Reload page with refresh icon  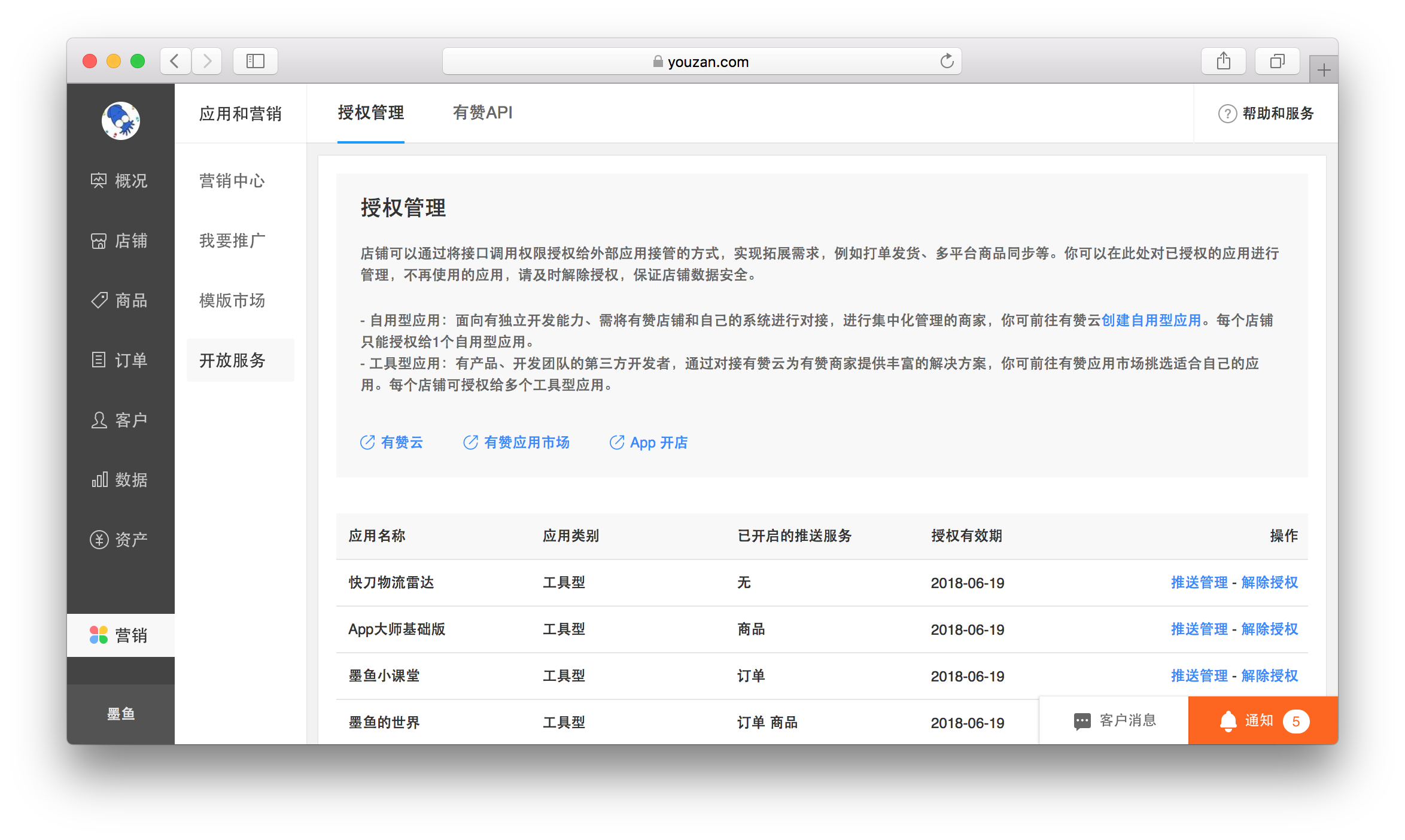[x=947, y=61]
